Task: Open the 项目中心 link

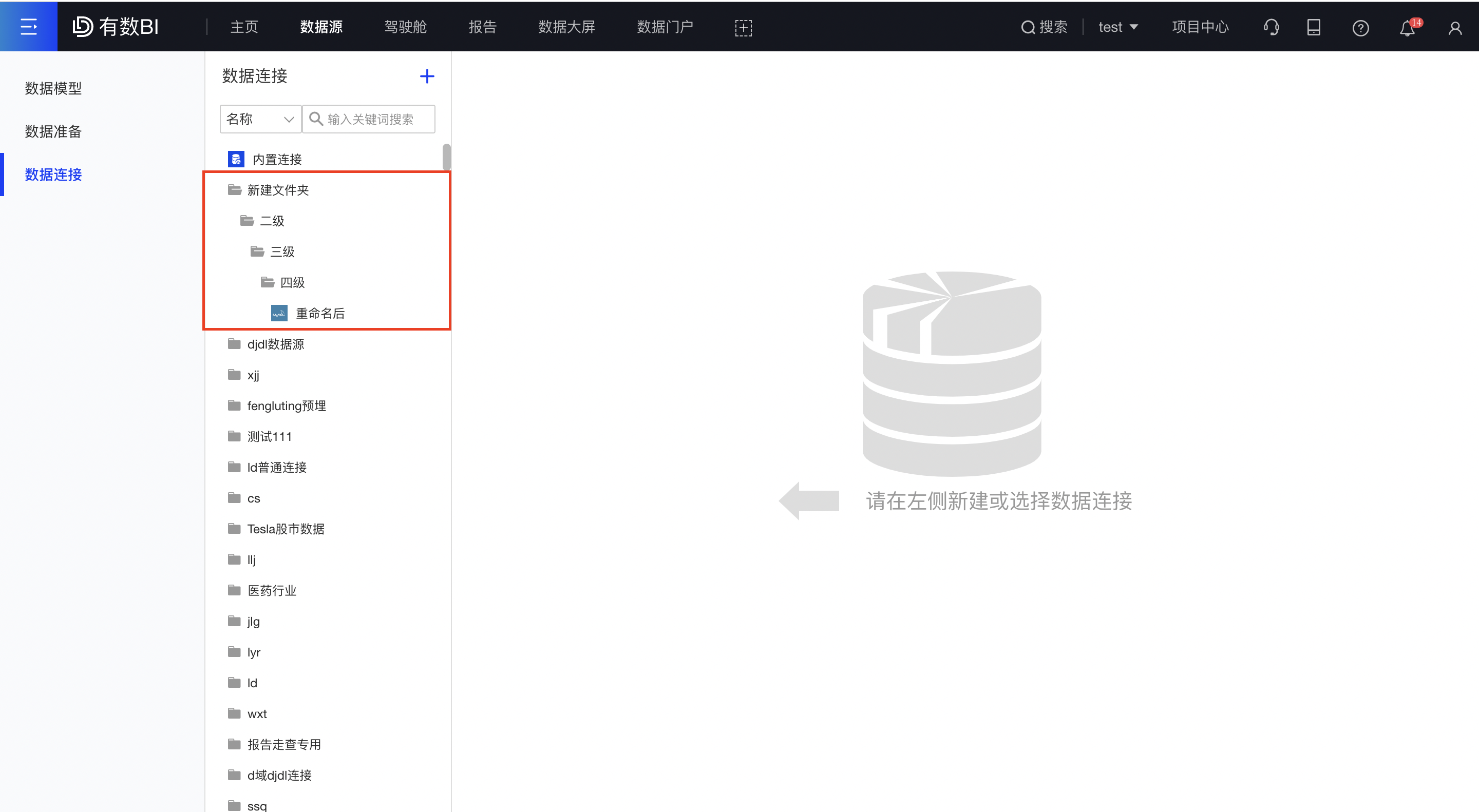Action: click(1200, 26)
